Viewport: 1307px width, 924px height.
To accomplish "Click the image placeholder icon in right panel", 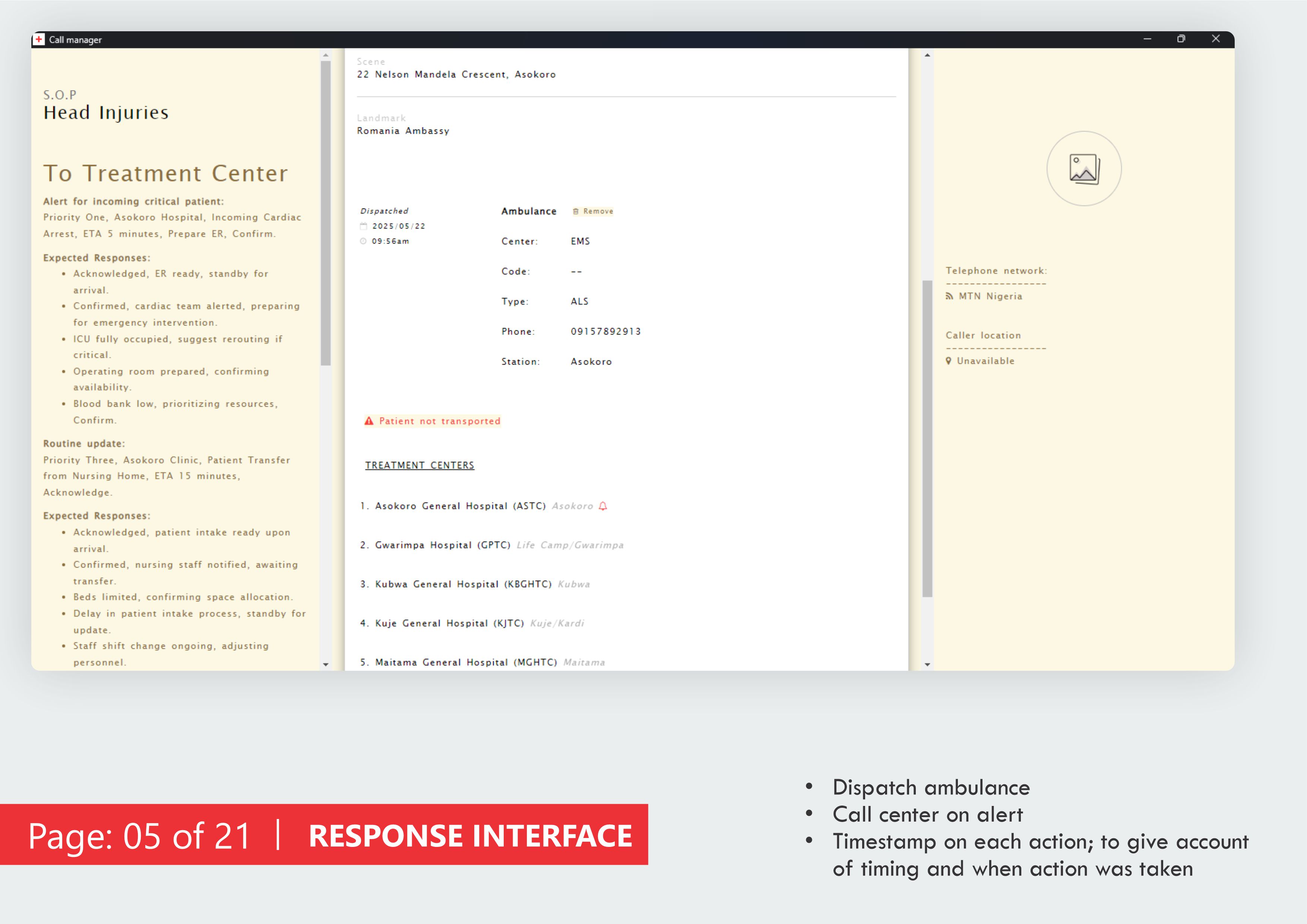I will click(x=1084, y=169).
